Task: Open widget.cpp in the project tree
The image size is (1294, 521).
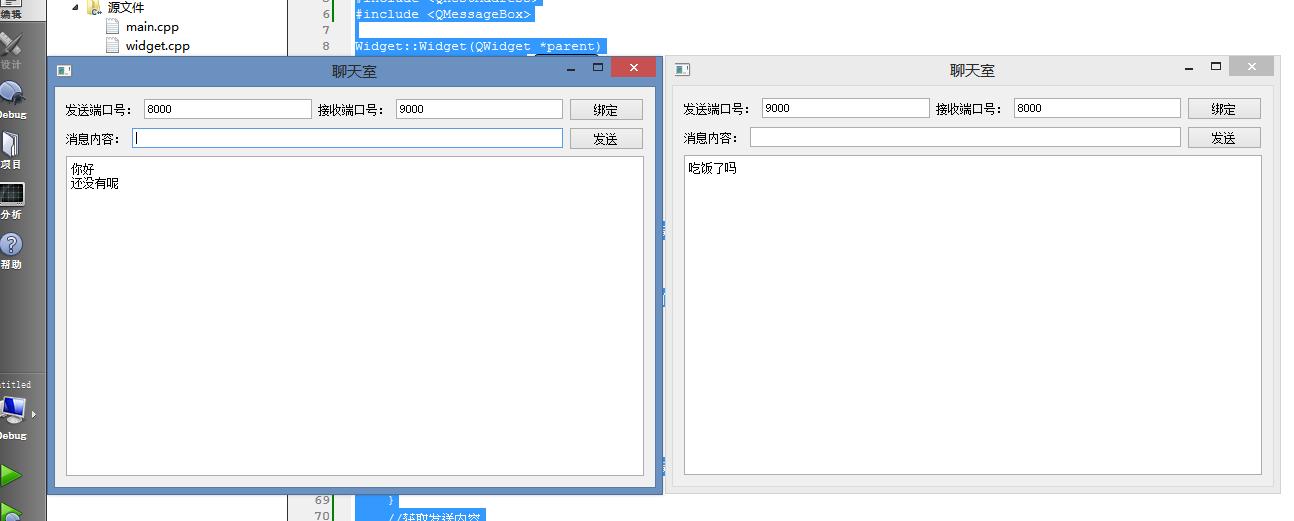Action: click(157, 46)
